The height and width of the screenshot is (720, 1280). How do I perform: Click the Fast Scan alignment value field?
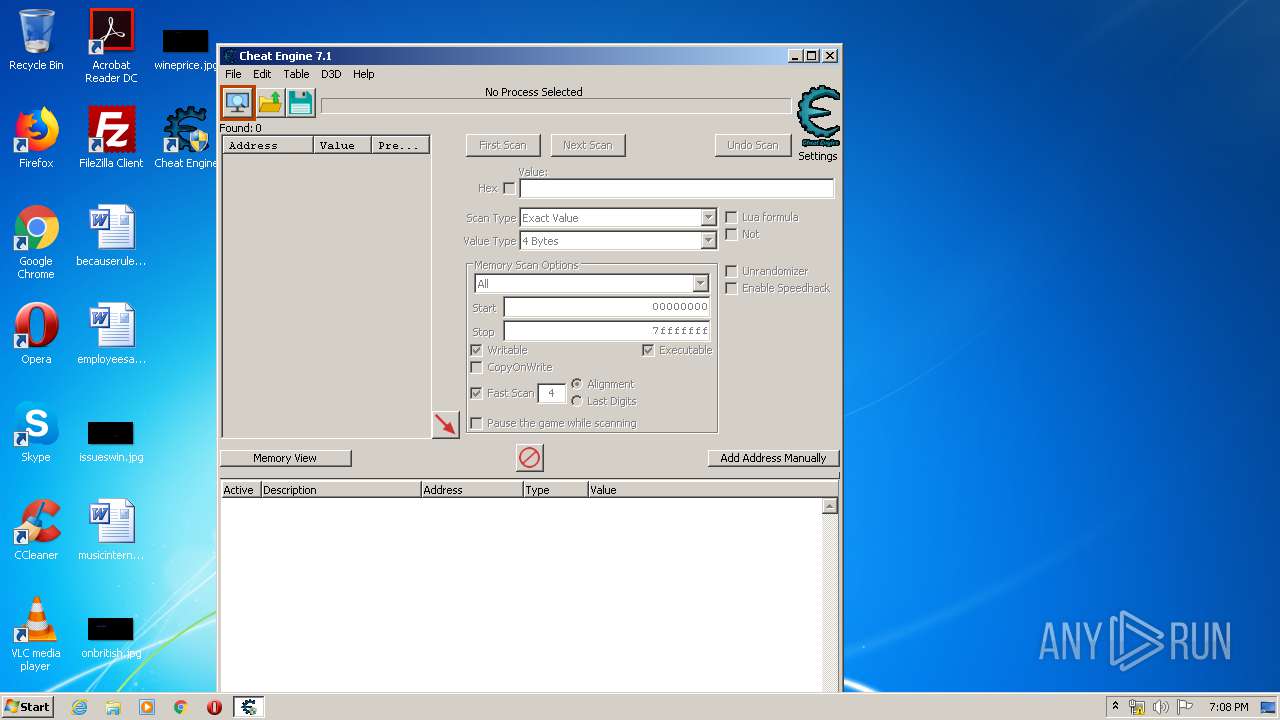551,394
